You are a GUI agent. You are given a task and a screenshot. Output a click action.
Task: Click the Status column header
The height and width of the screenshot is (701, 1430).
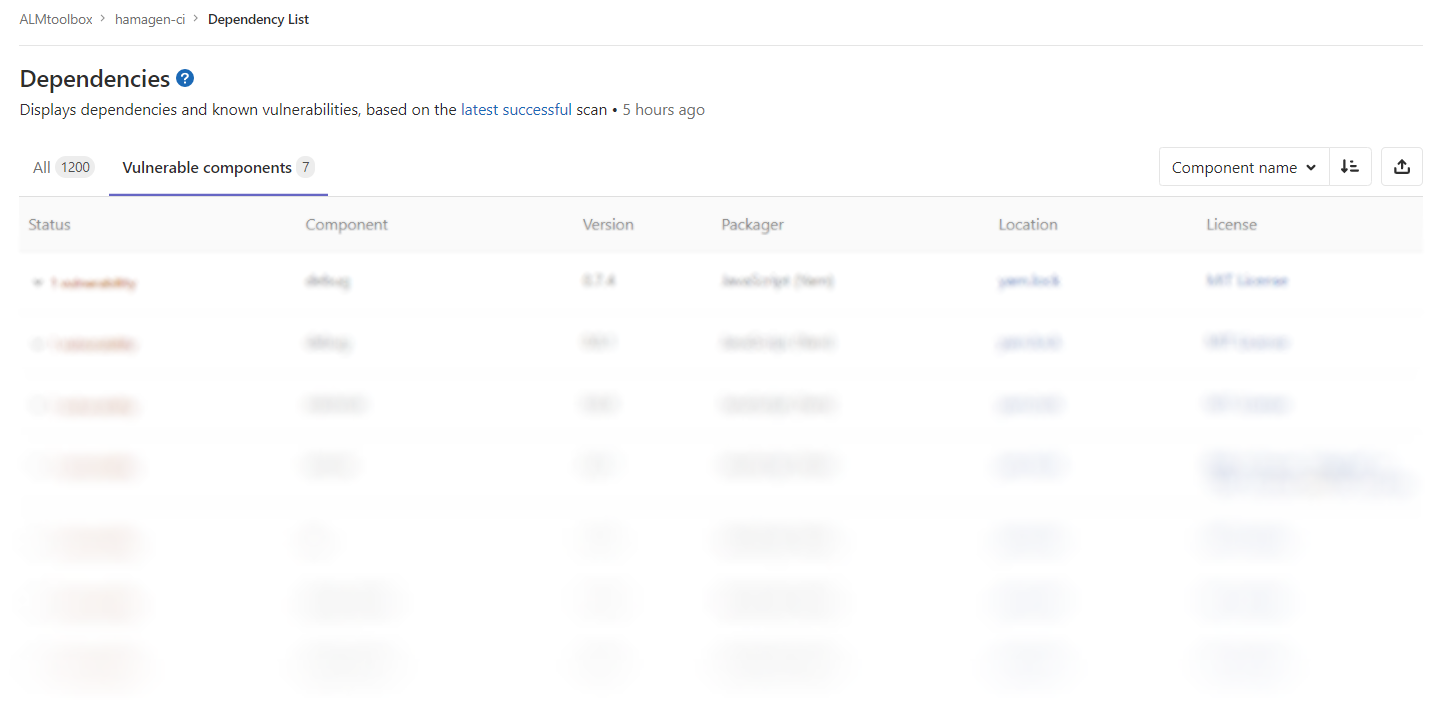[50, 224]
